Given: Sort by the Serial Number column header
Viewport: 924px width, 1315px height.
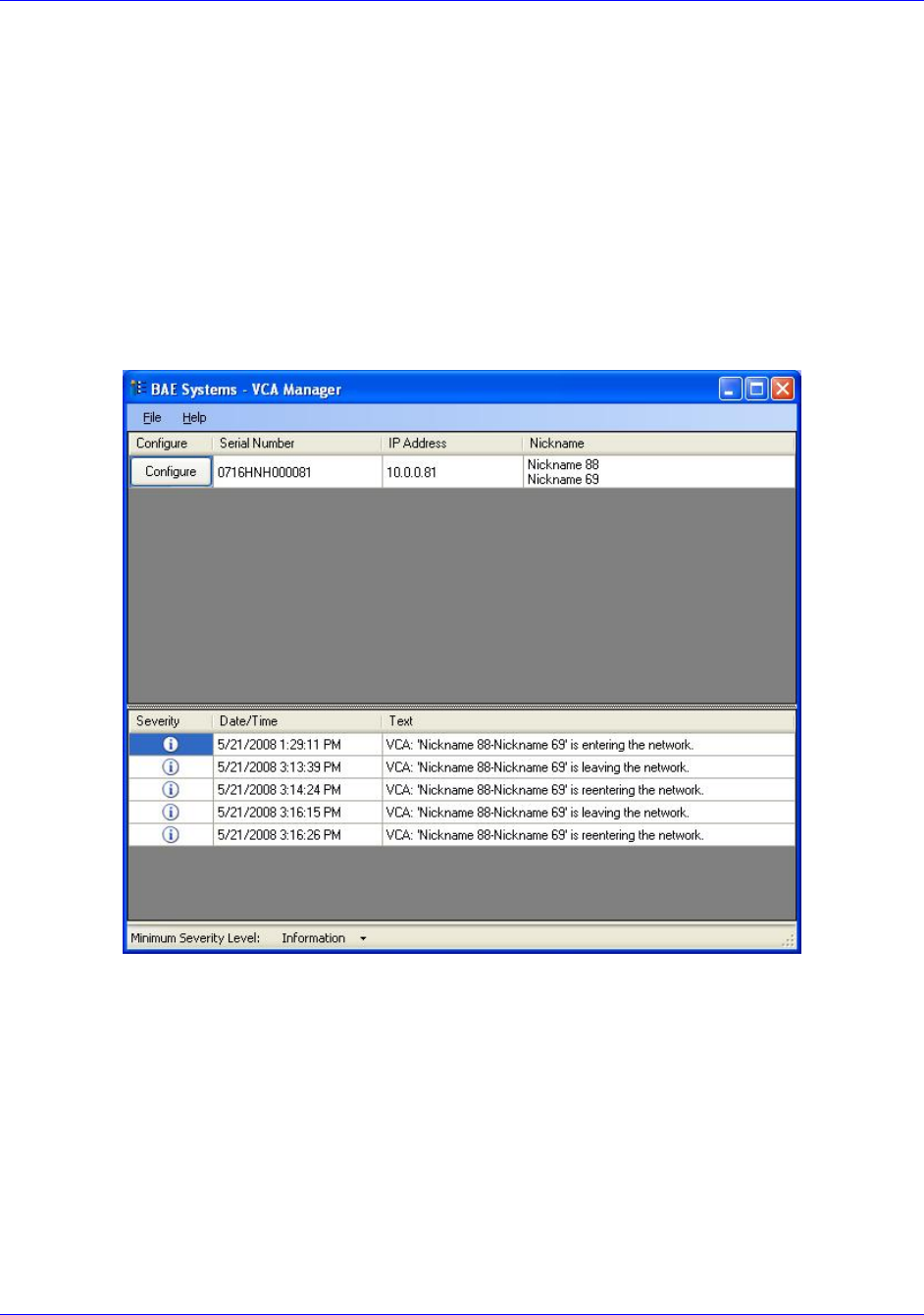Looking at the screenshot, I should point(296,444).
